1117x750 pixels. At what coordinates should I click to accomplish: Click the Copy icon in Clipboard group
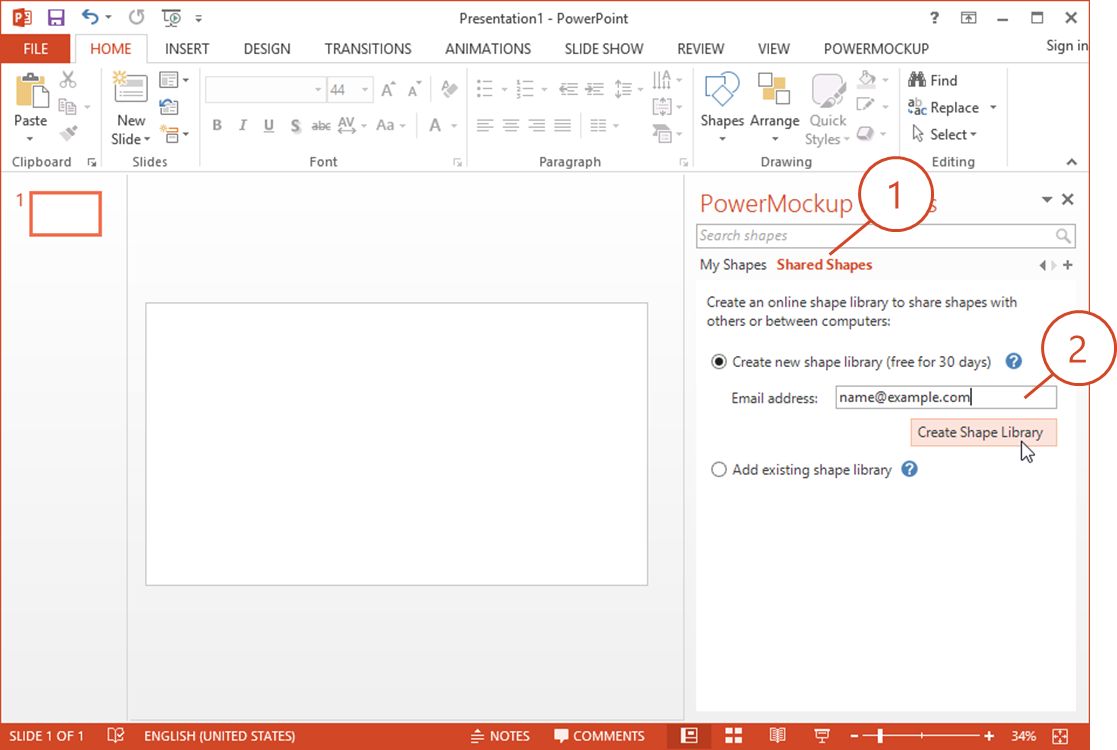pos(68,106)
